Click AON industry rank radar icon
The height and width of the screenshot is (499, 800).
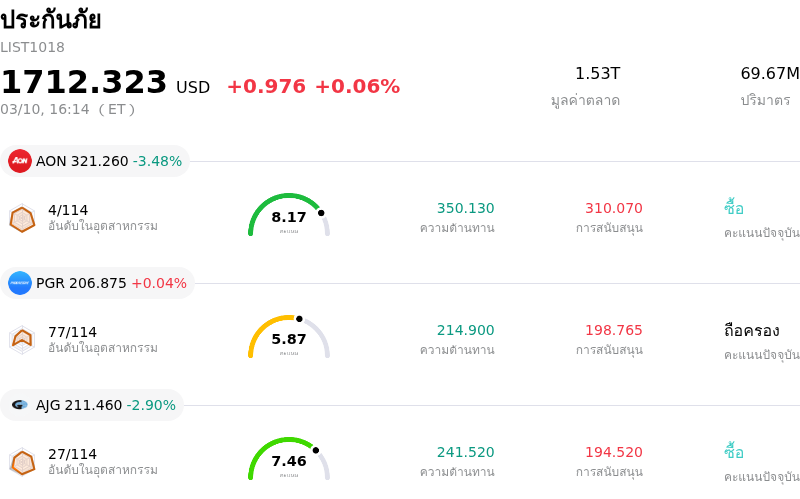(22, 218)
